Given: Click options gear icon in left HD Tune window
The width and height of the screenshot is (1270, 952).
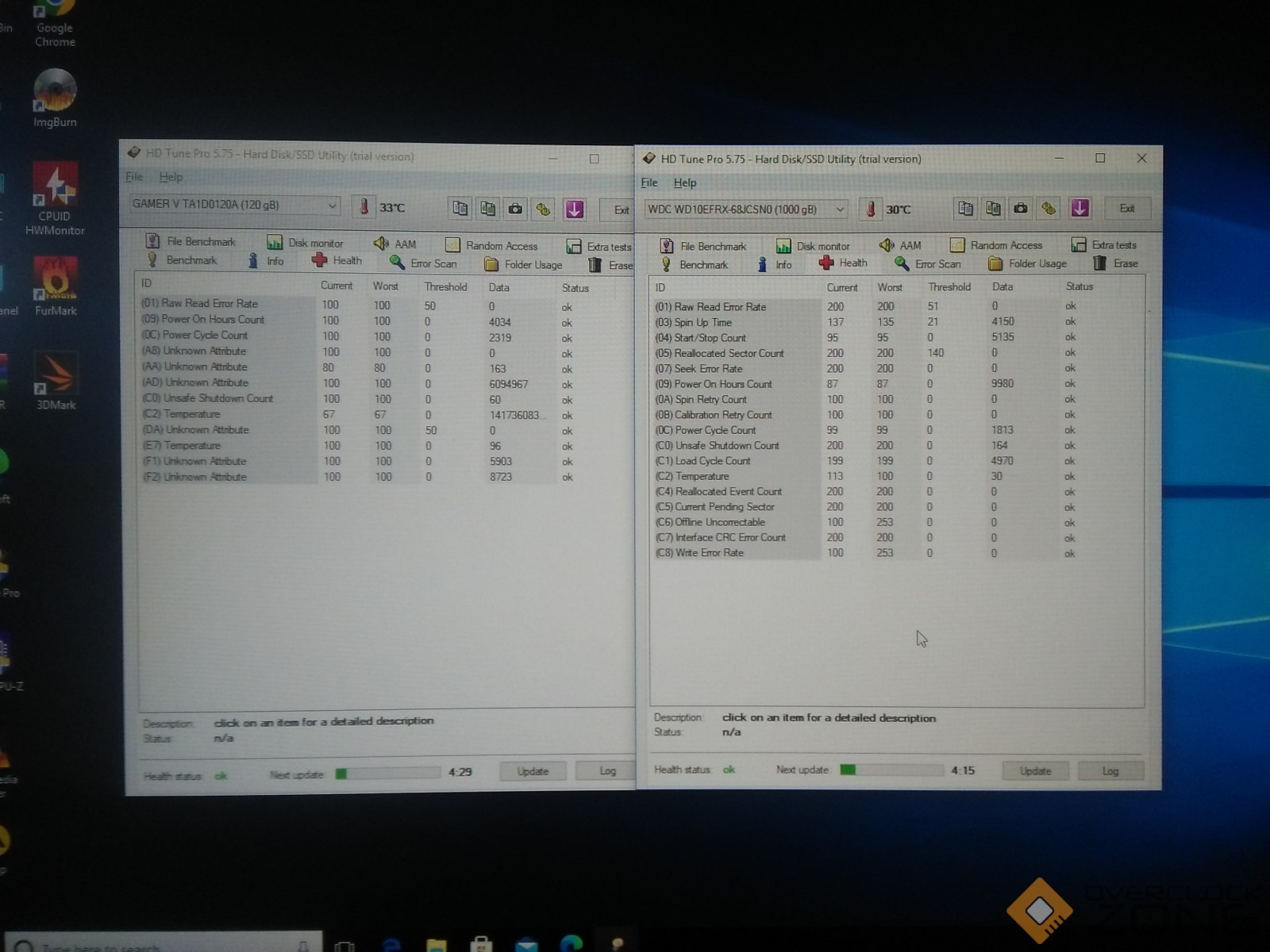Looking at the screenshot, I should click(x=544, y=209).
